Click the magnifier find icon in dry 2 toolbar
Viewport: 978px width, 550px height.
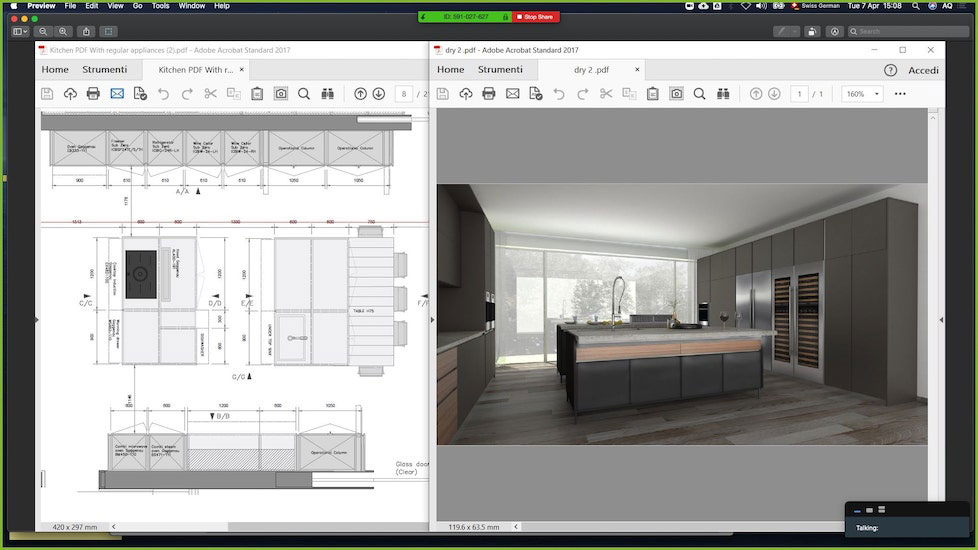[x=699, y=94]
